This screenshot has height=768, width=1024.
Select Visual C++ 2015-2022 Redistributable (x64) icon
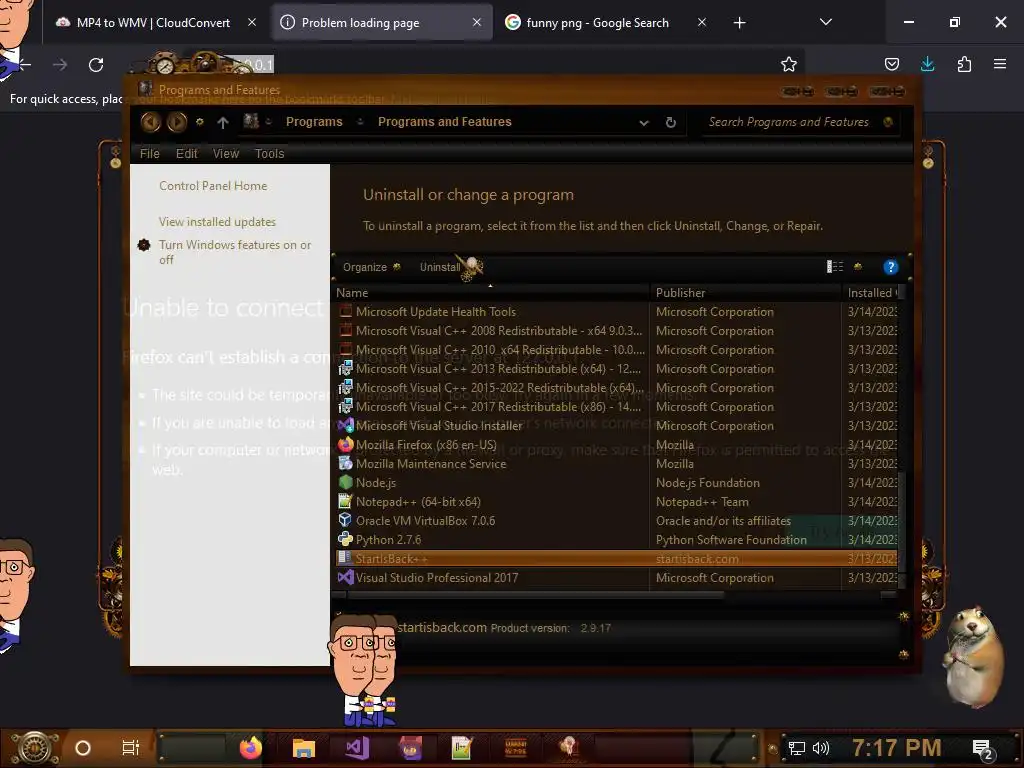[345, 387]
